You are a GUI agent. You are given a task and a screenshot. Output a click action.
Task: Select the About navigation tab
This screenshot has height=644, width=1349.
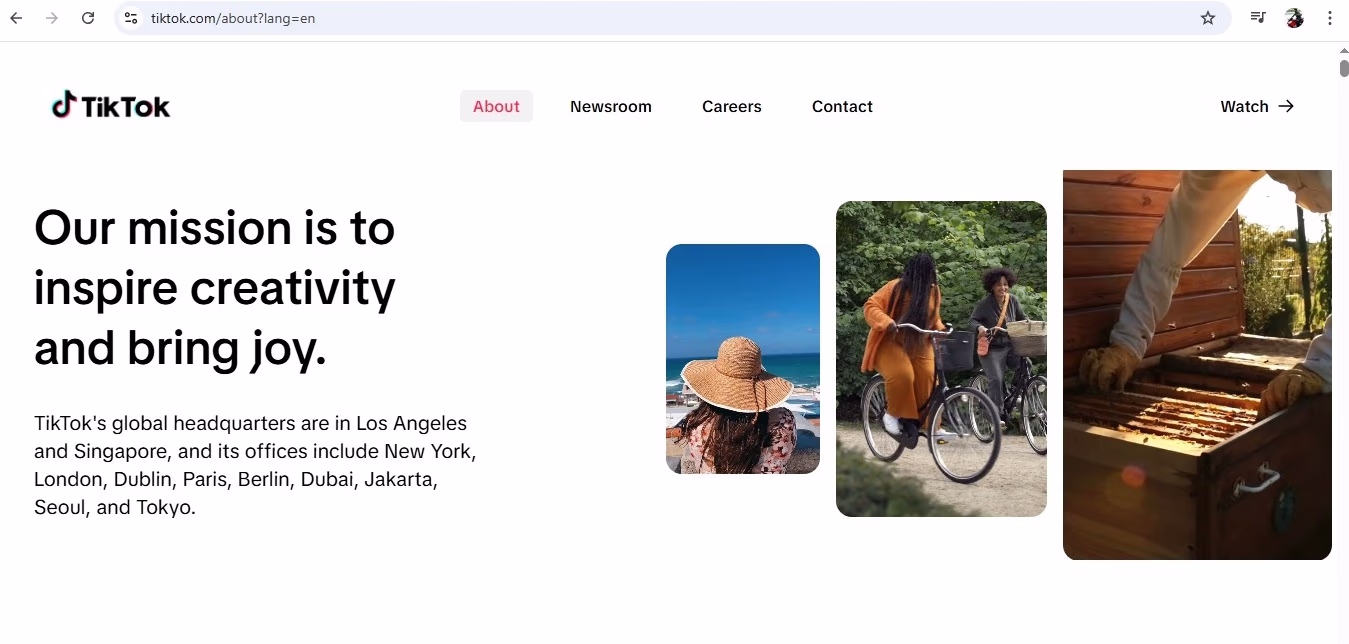point(496,106)
